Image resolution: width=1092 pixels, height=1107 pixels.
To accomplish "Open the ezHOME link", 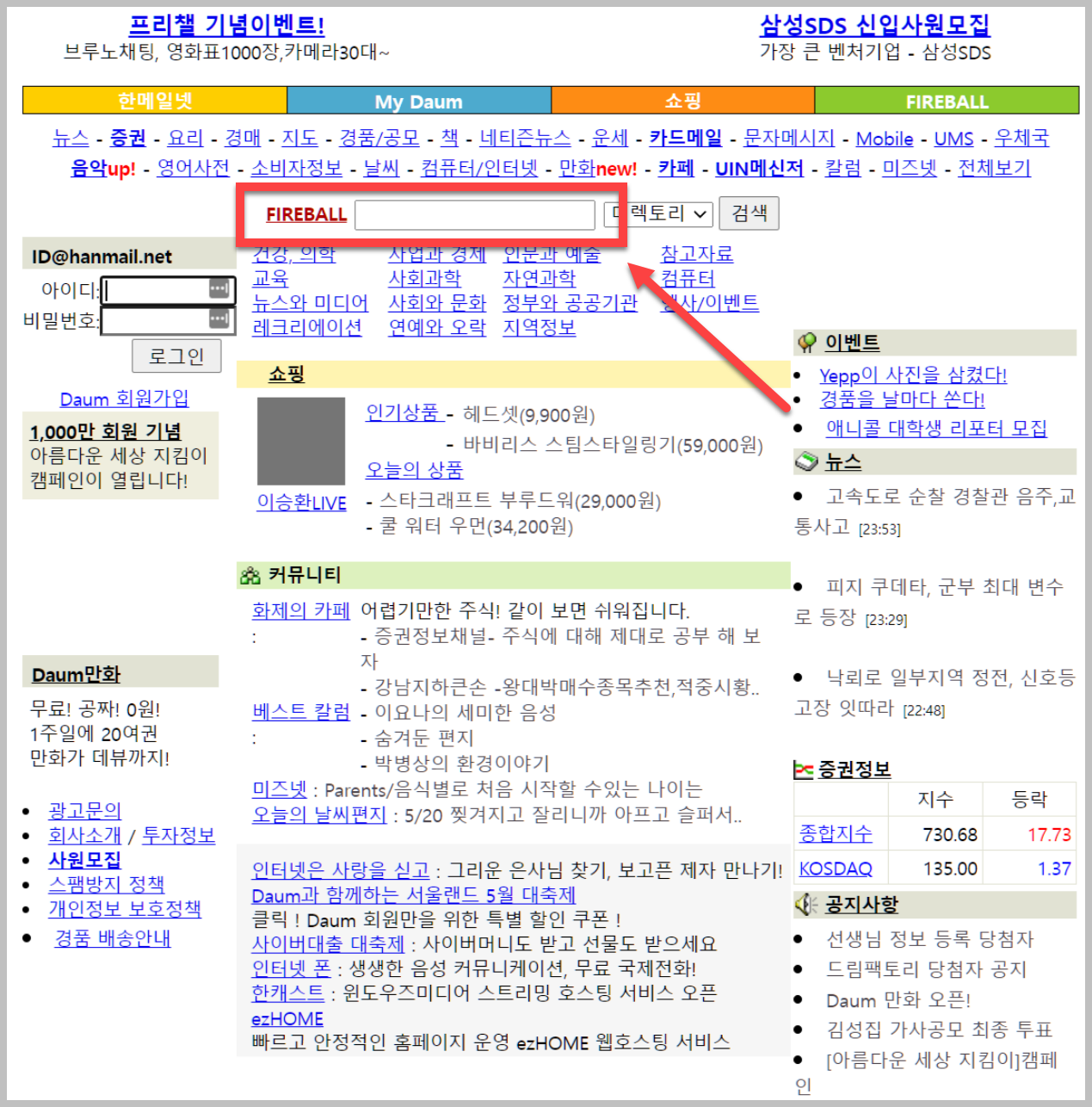I will [287, 1018].
